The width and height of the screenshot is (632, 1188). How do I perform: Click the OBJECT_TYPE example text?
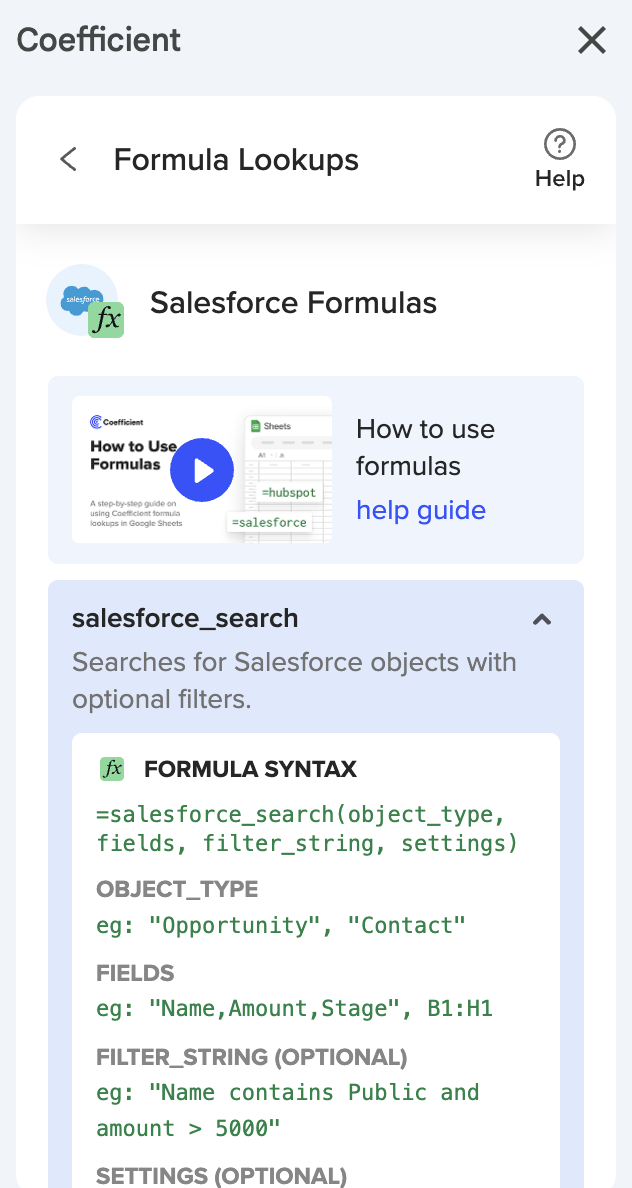(x=281, y=925)
